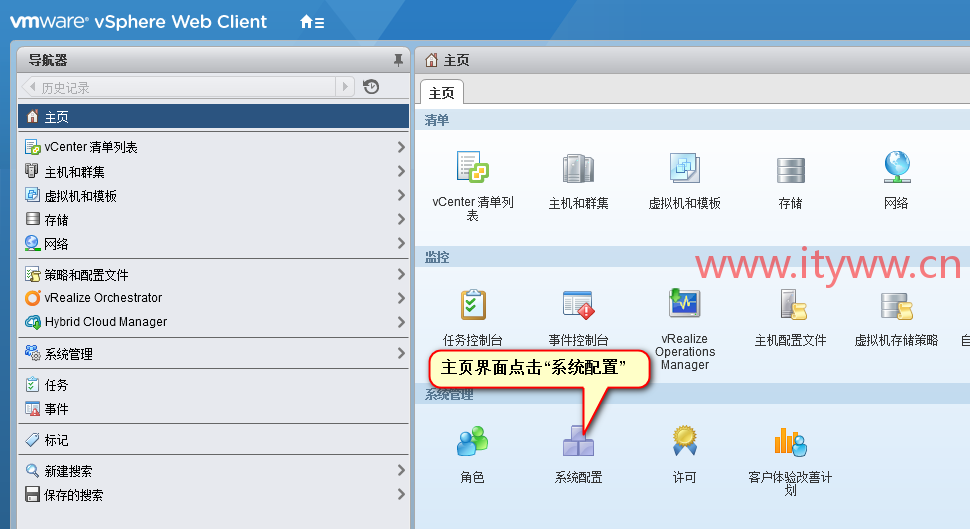The width and height of the screenshot is (970, 529).
Task: Select 主页 in navigator
Action: click(x=213, y=116)
